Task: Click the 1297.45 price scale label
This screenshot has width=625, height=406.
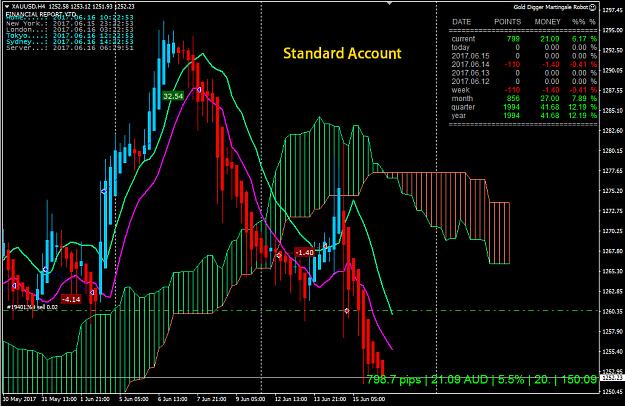Action: (613, 10)
